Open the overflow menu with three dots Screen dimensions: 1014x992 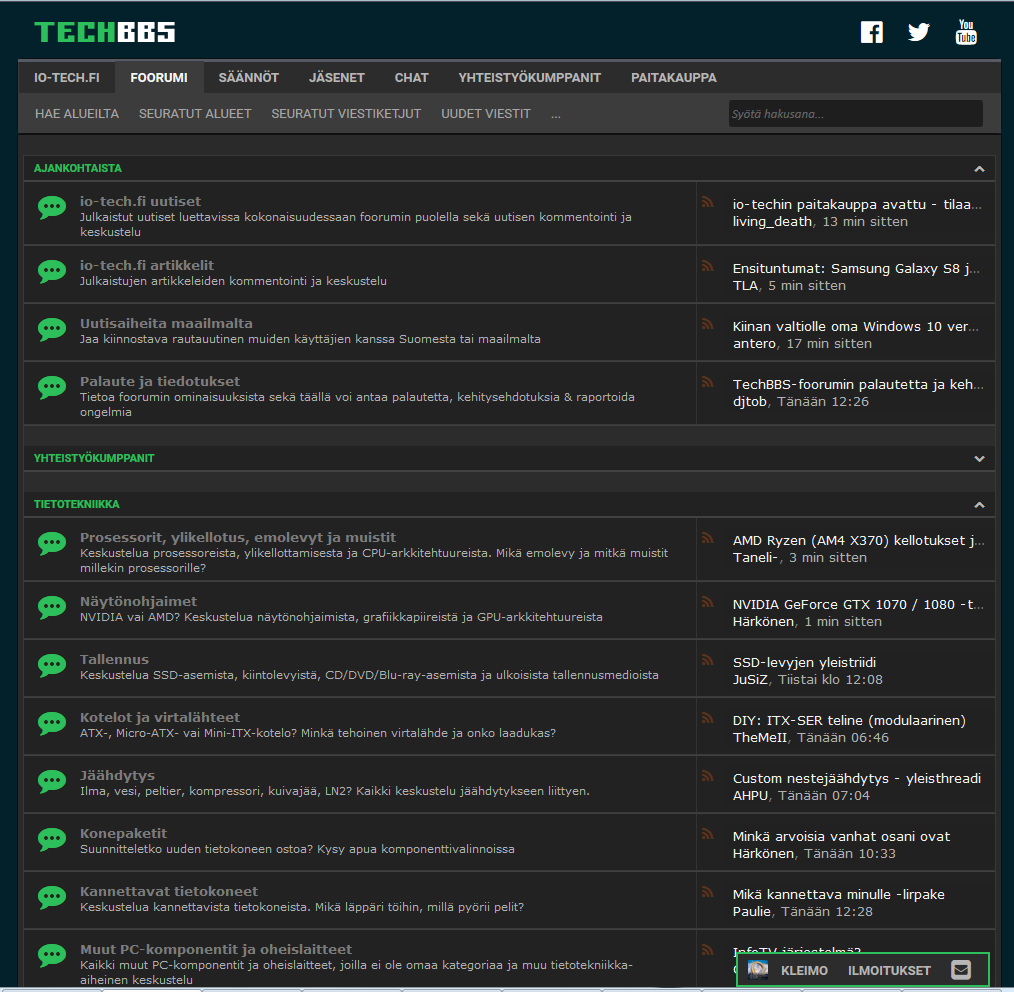coord(555,113)
